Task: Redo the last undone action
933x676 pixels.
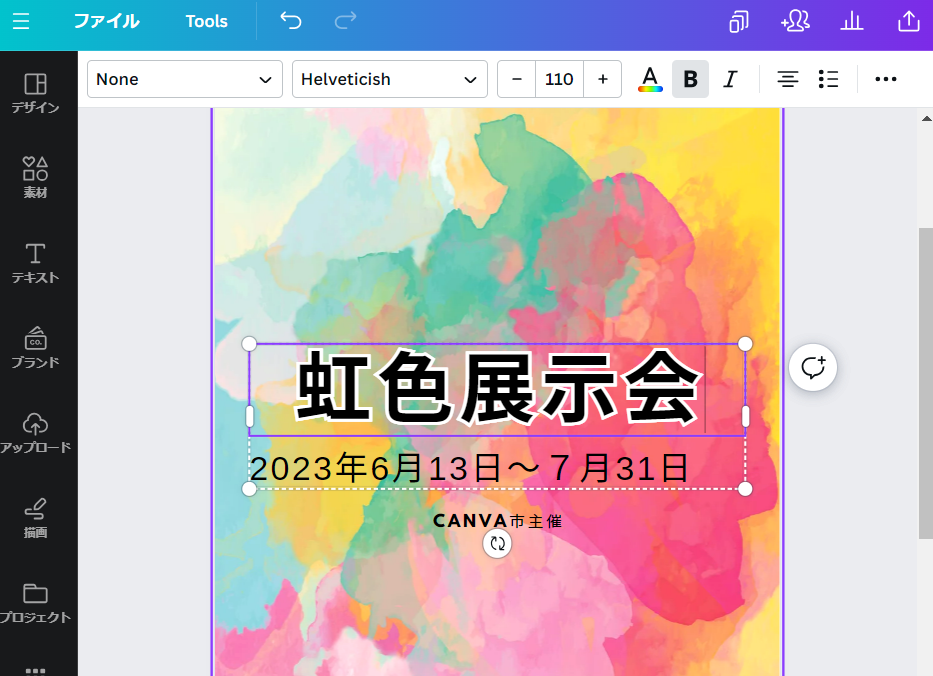Action: pyautogui.click(x=345, y=21)
